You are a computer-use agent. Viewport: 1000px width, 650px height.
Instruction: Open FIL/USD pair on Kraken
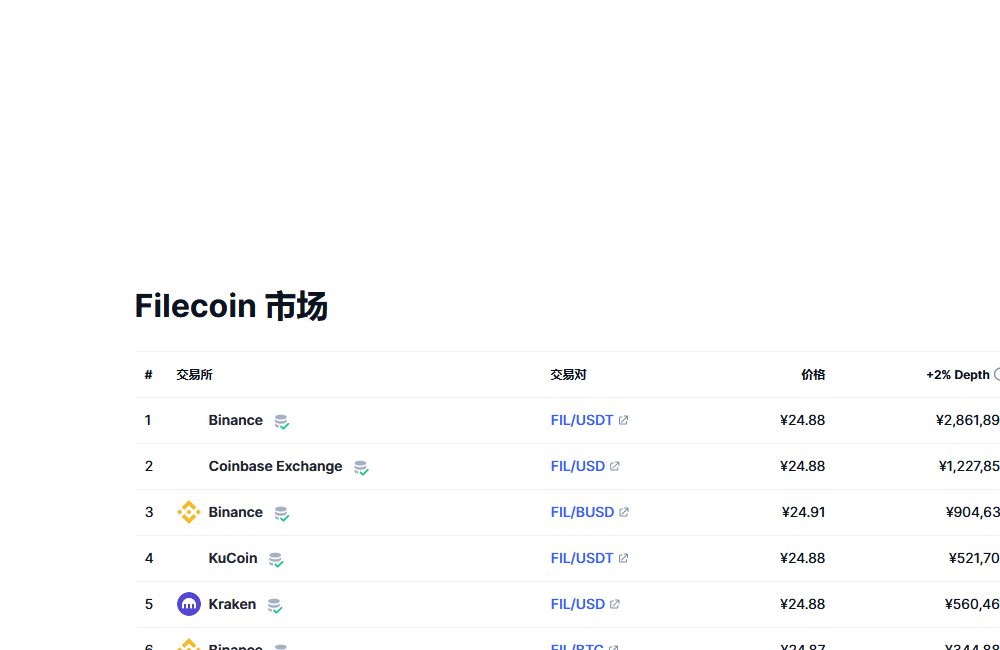[578, 604]
